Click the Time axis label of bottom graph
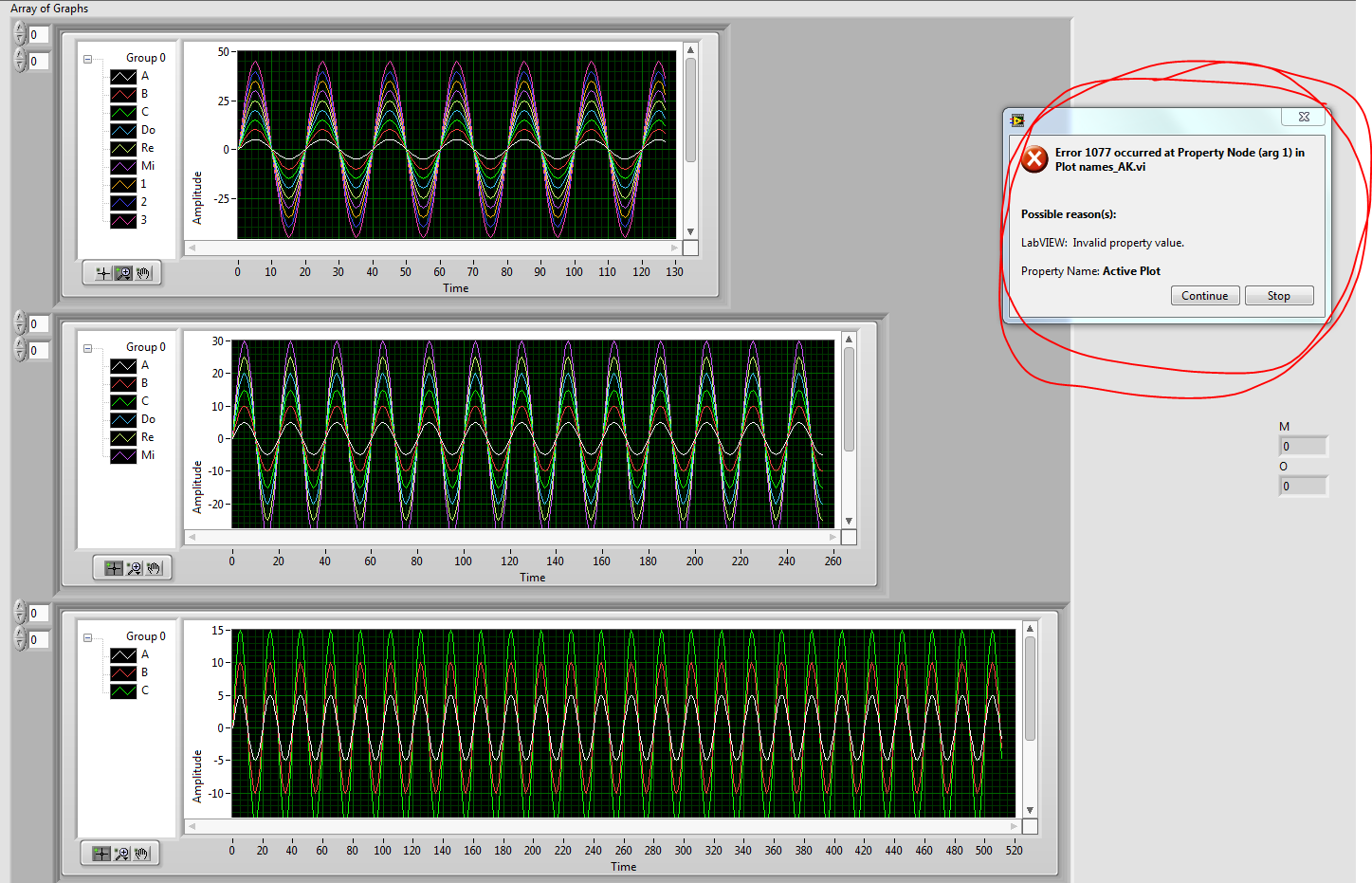1372x883 pixels. pos(624,867)
